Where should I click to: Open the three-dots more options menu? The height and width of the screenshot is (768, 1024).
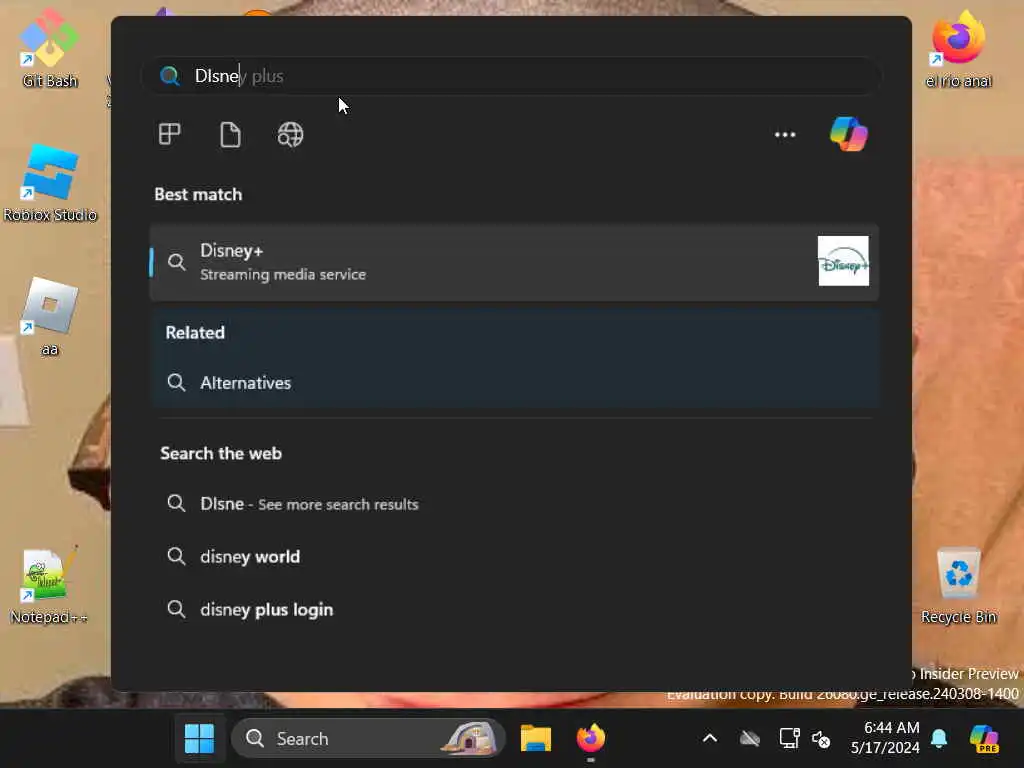785,135
